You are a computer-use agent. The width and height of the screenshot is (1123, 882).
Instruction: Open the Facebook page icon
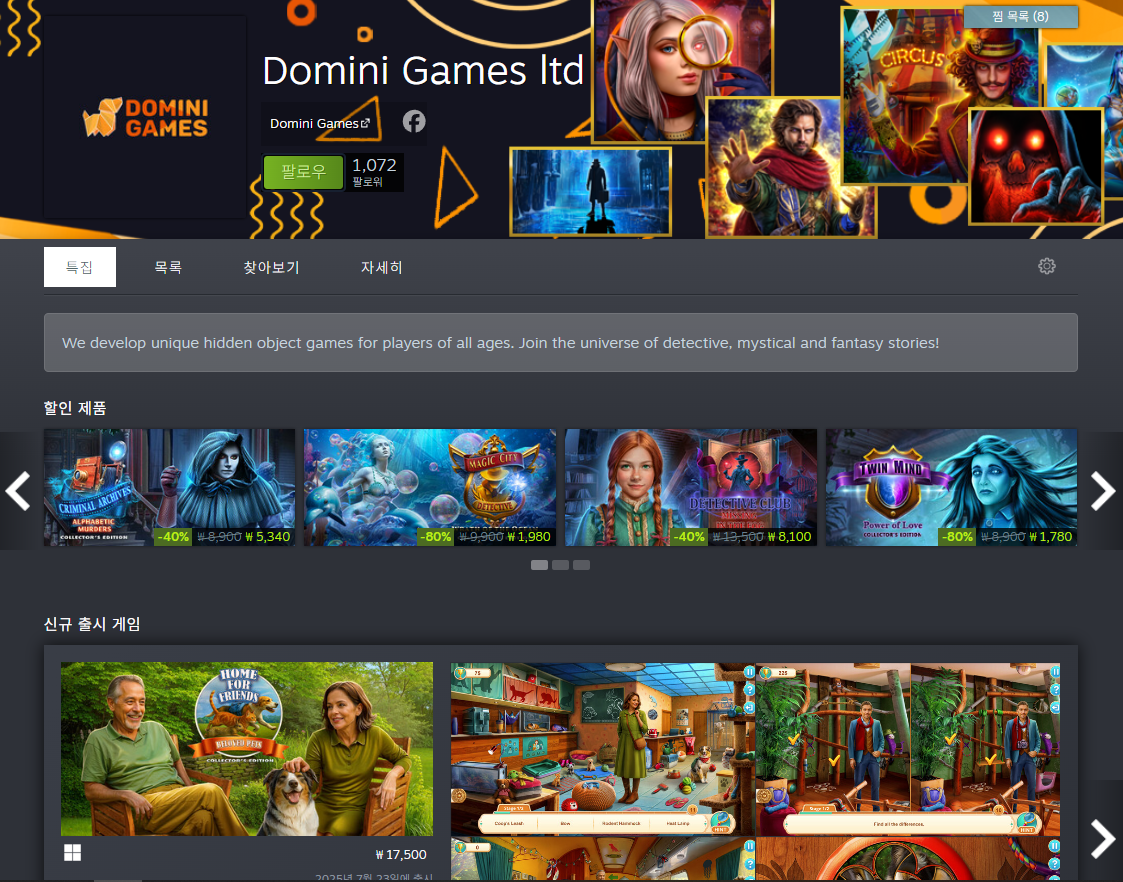pyautogui.click(x=414, y=122)
